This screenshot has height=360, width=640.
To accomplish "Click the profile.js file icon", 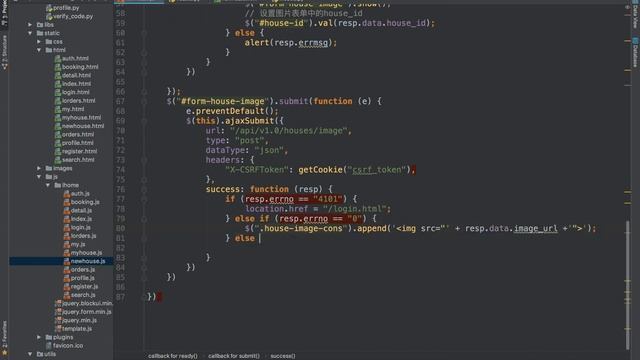I will tap(67, 278).
